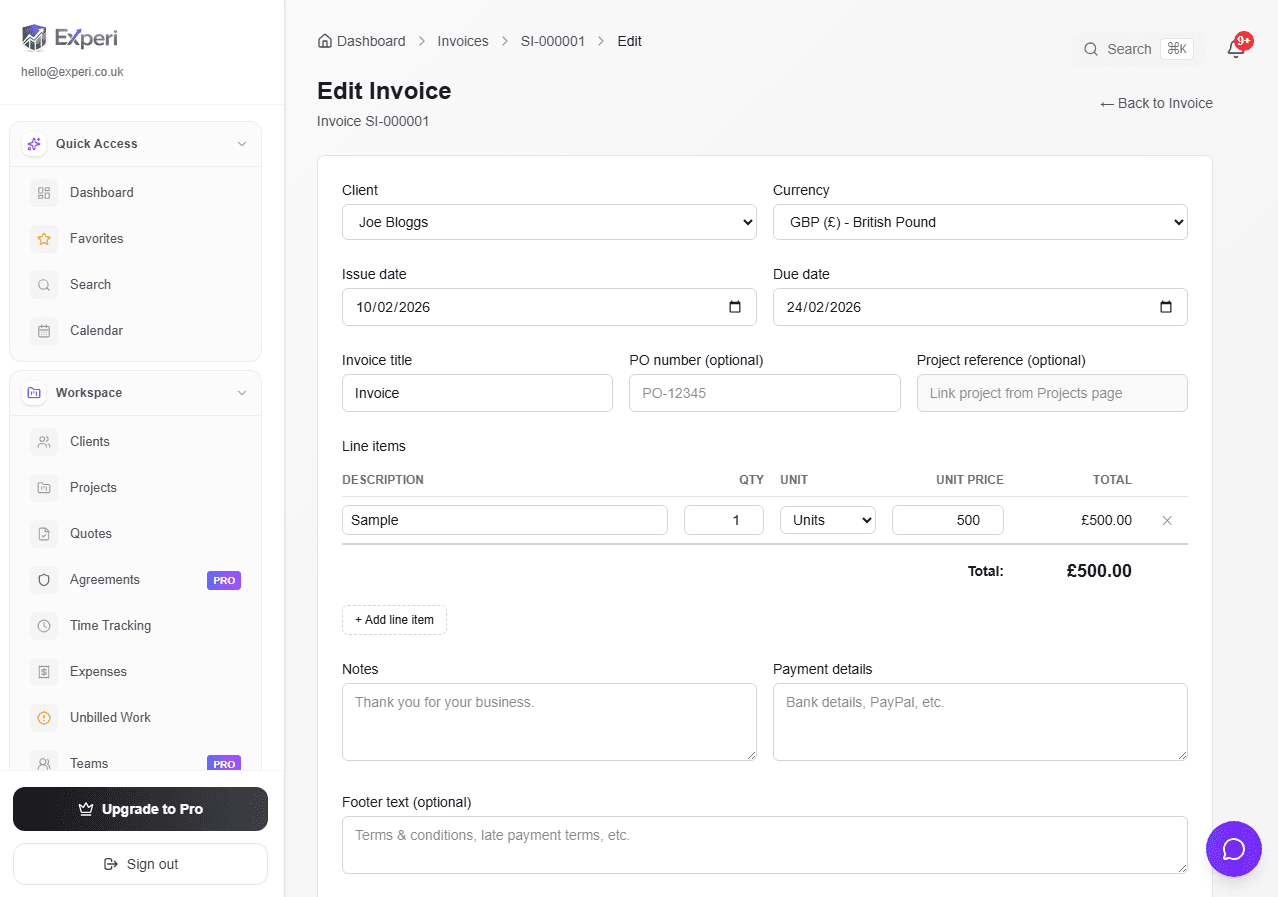Open Expenses via its sidebar icon
1278x897 pixels.
[x=43, y=671]
